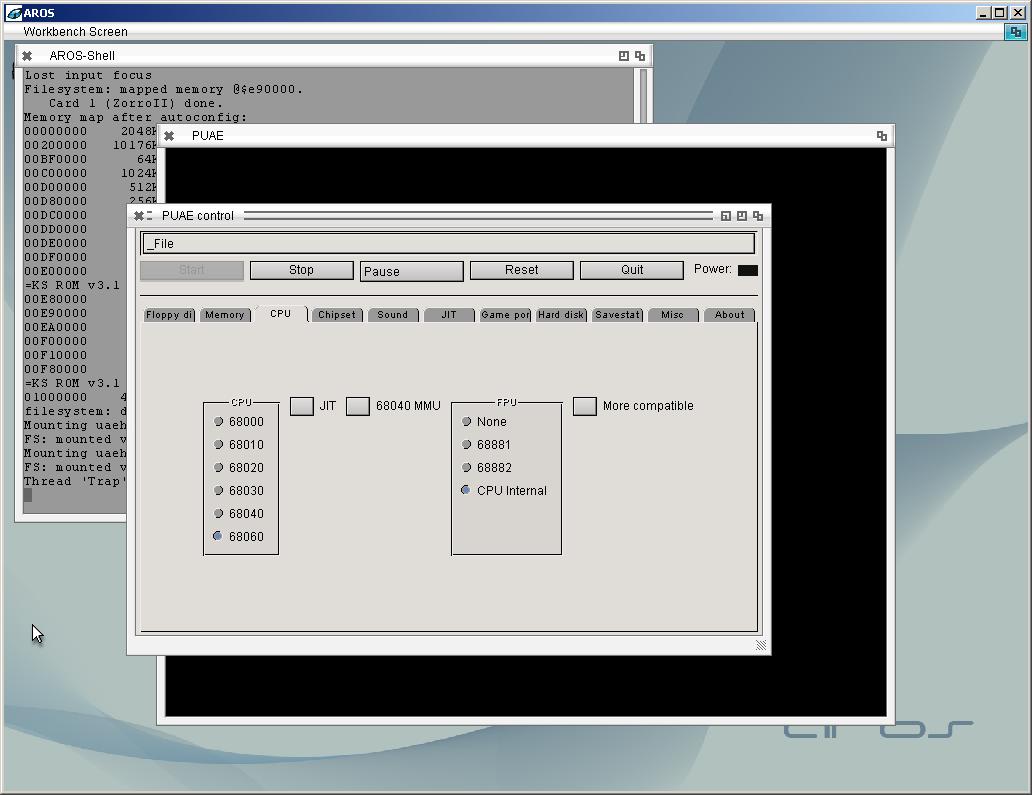The image size is (1032, 795).
Task: Click the resize handle of PUAE control window
Action: click(761, 645)
